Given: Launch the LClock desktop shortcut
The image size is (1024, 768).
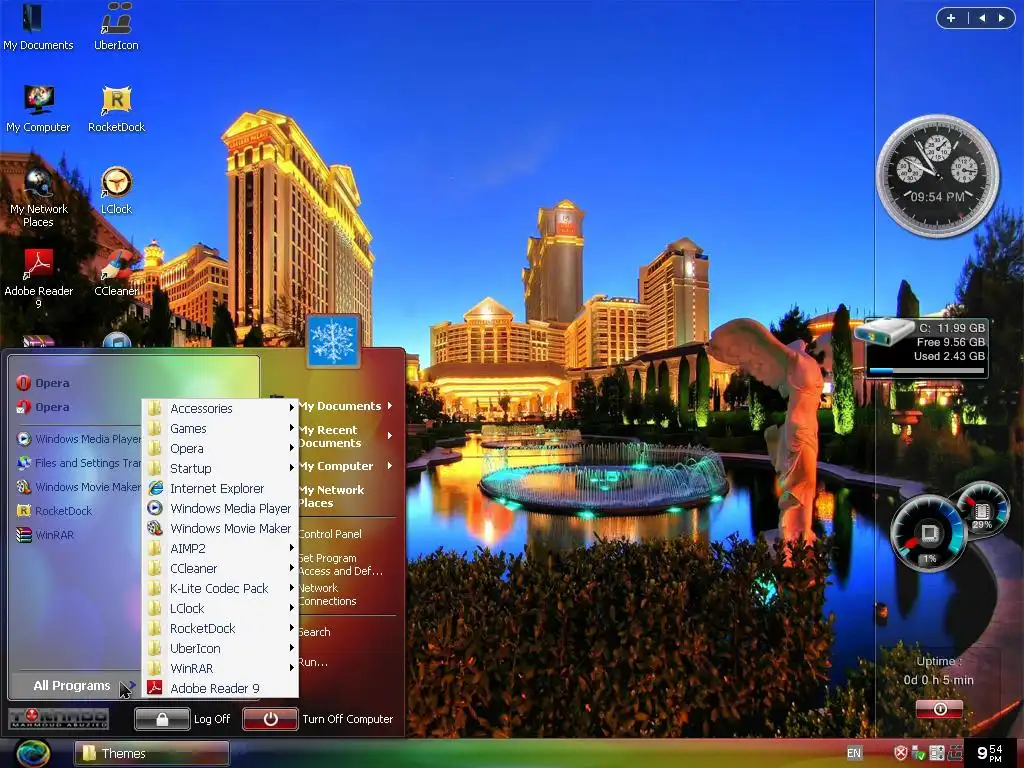Looking at the screenshot, I should (116, 190).
